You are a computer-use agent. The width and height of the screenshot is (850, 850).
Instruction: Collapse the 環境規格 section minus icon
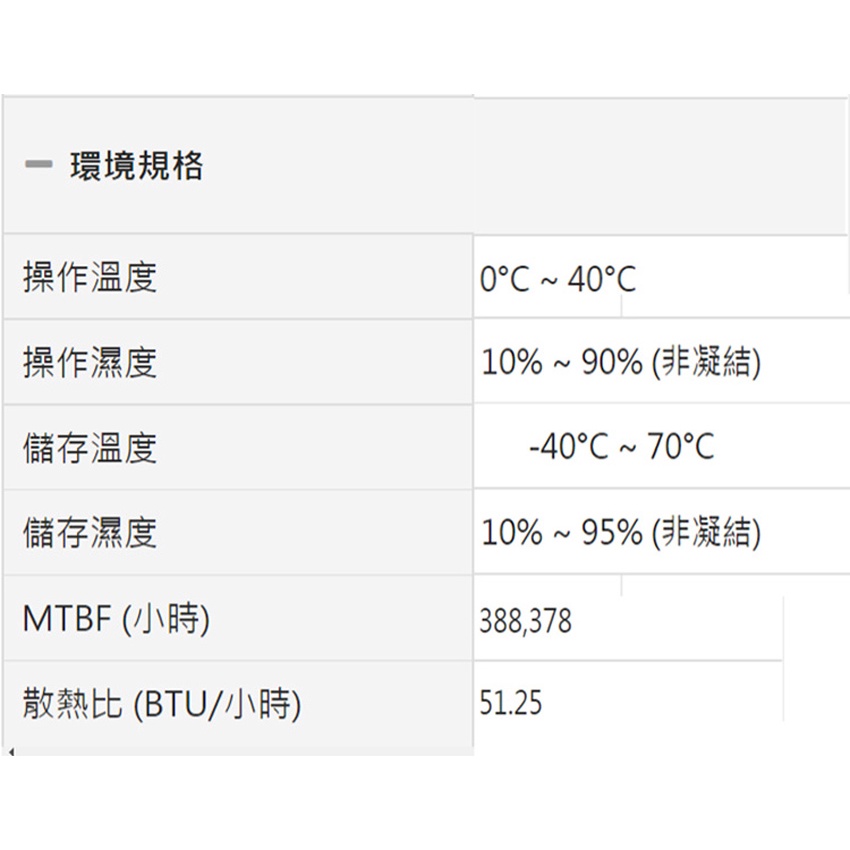coord(38,166)
